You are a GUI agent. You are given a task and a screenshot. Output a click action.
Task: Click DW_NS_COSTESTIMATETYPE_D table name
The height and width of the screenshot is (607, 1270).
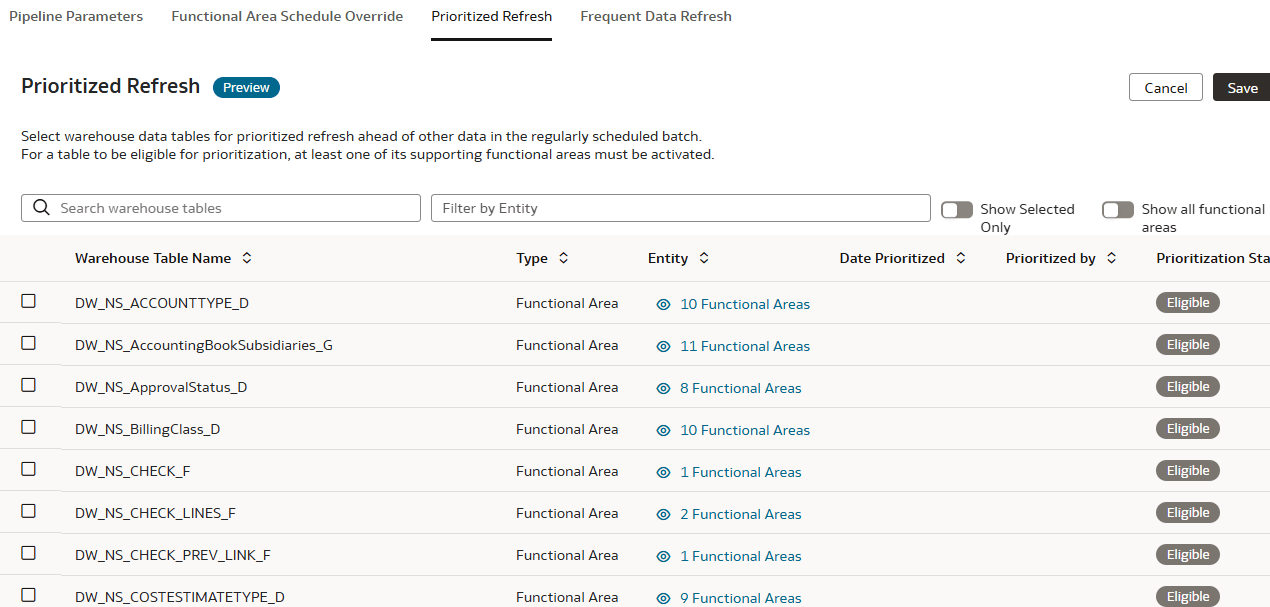[180, 597]
